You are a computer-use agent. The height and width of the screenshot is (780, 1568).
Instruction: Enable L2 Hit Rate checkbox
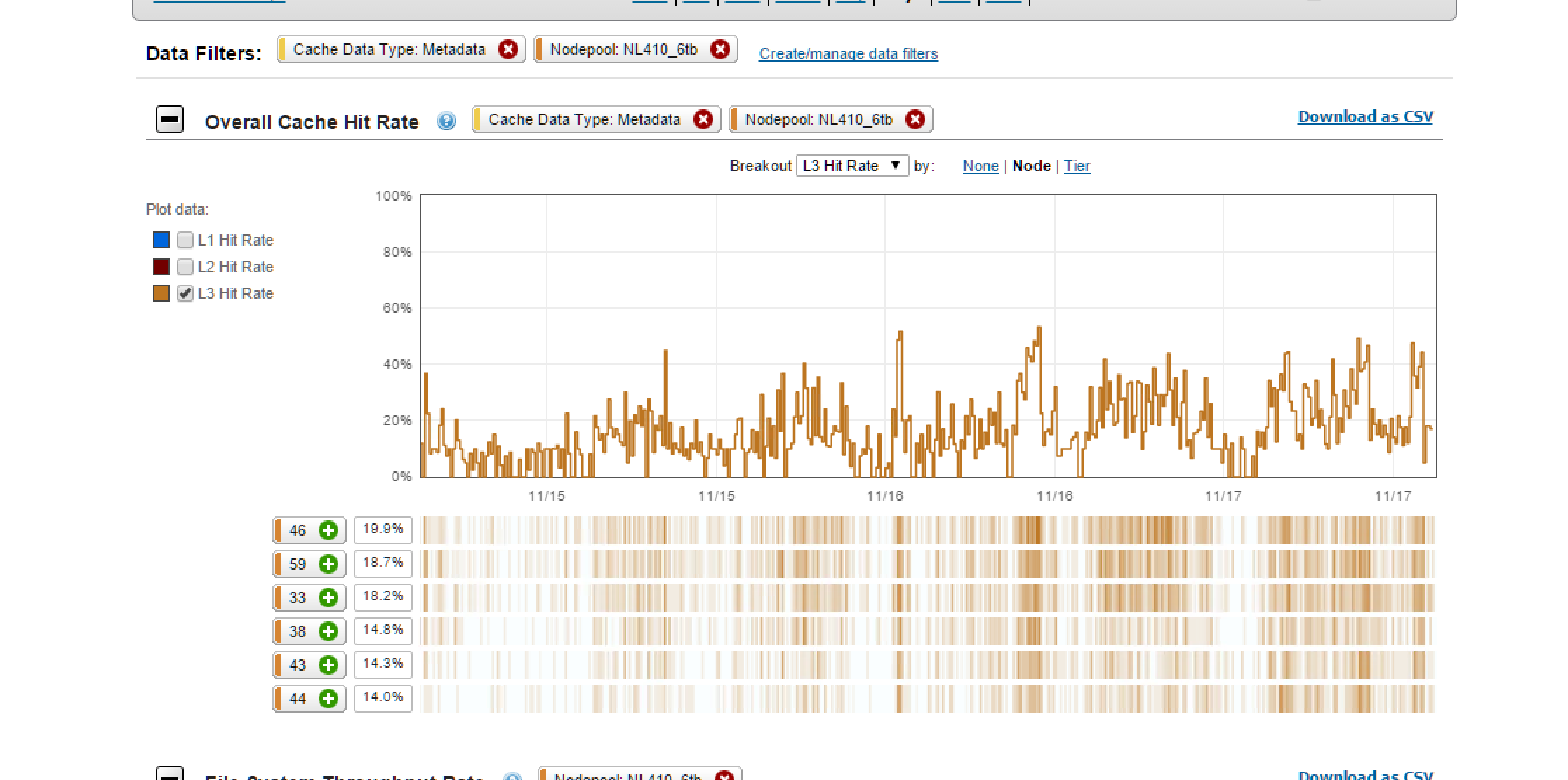(x=185, y=267)
